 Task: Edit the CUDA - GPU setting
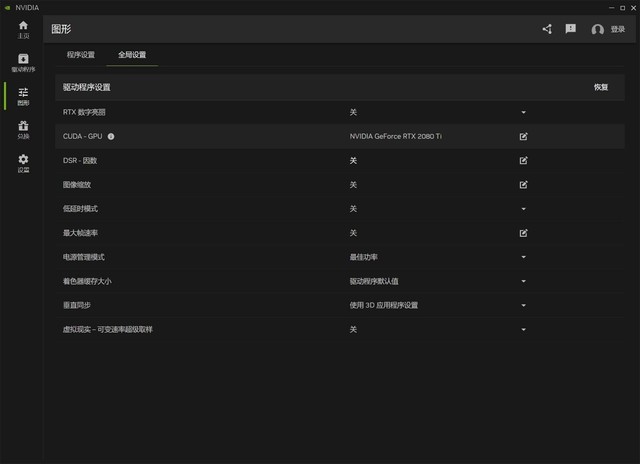523,136
